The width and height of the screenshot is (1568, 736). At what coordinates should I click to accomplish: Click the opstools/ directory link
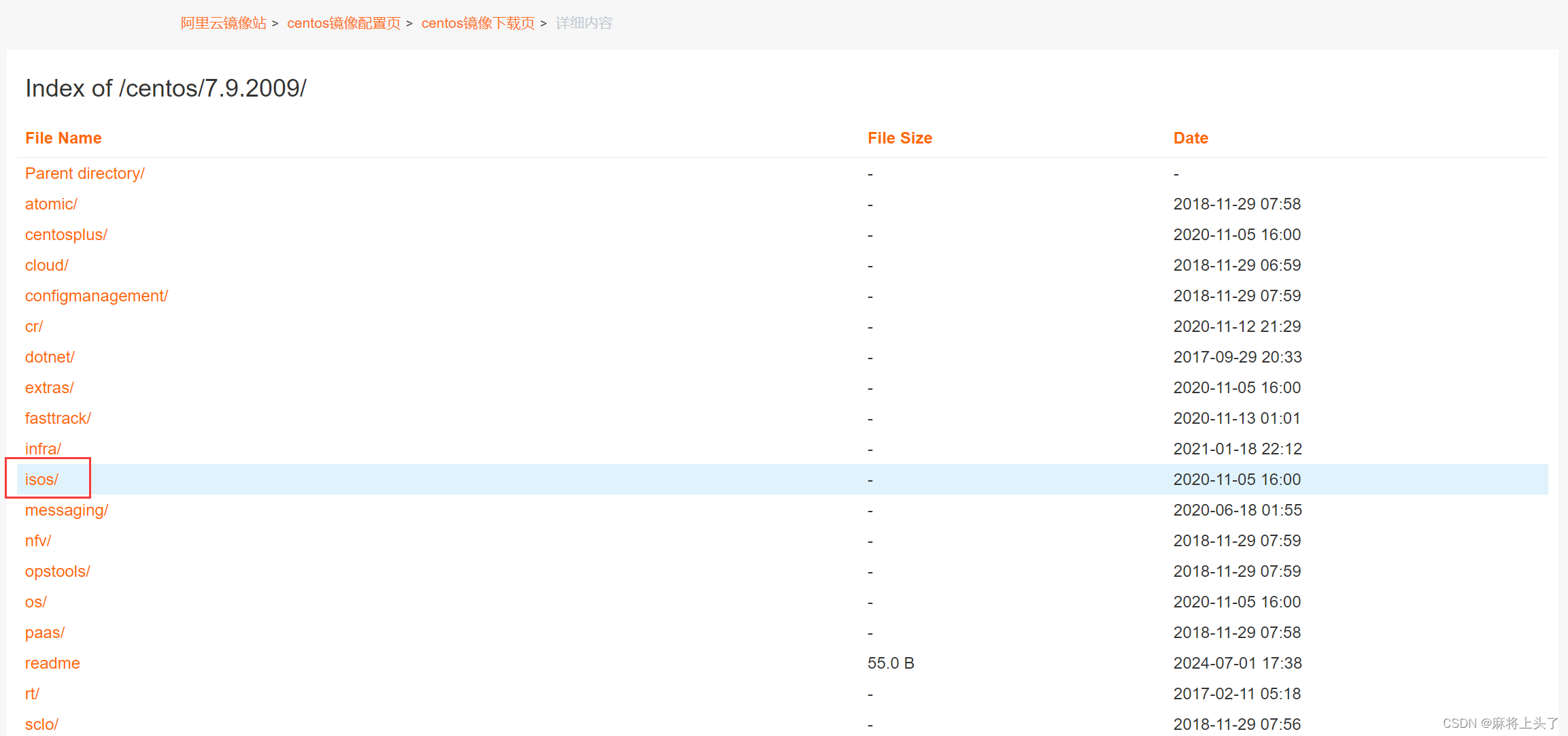click(x=57, y=571)
